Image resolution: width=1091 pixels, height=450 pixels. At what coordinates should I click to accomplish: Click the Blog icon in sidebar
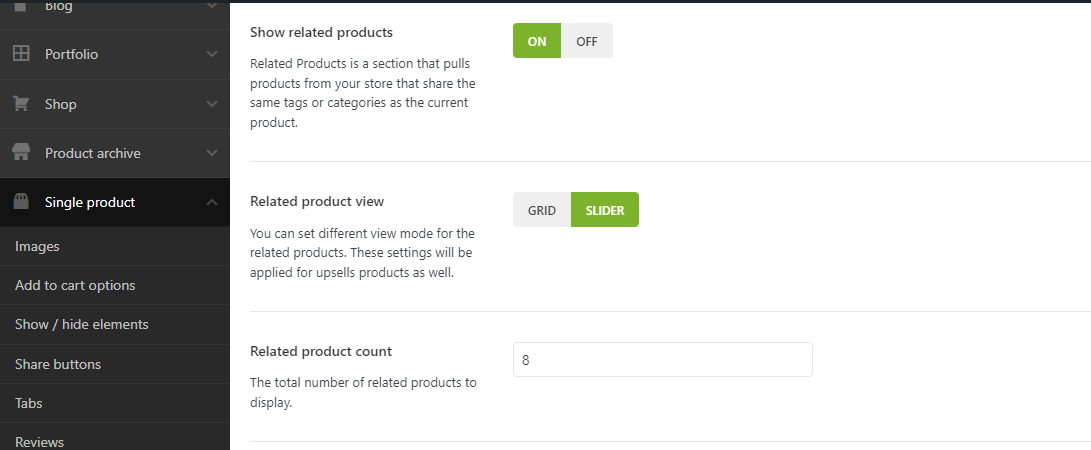(x=21, y=6)
